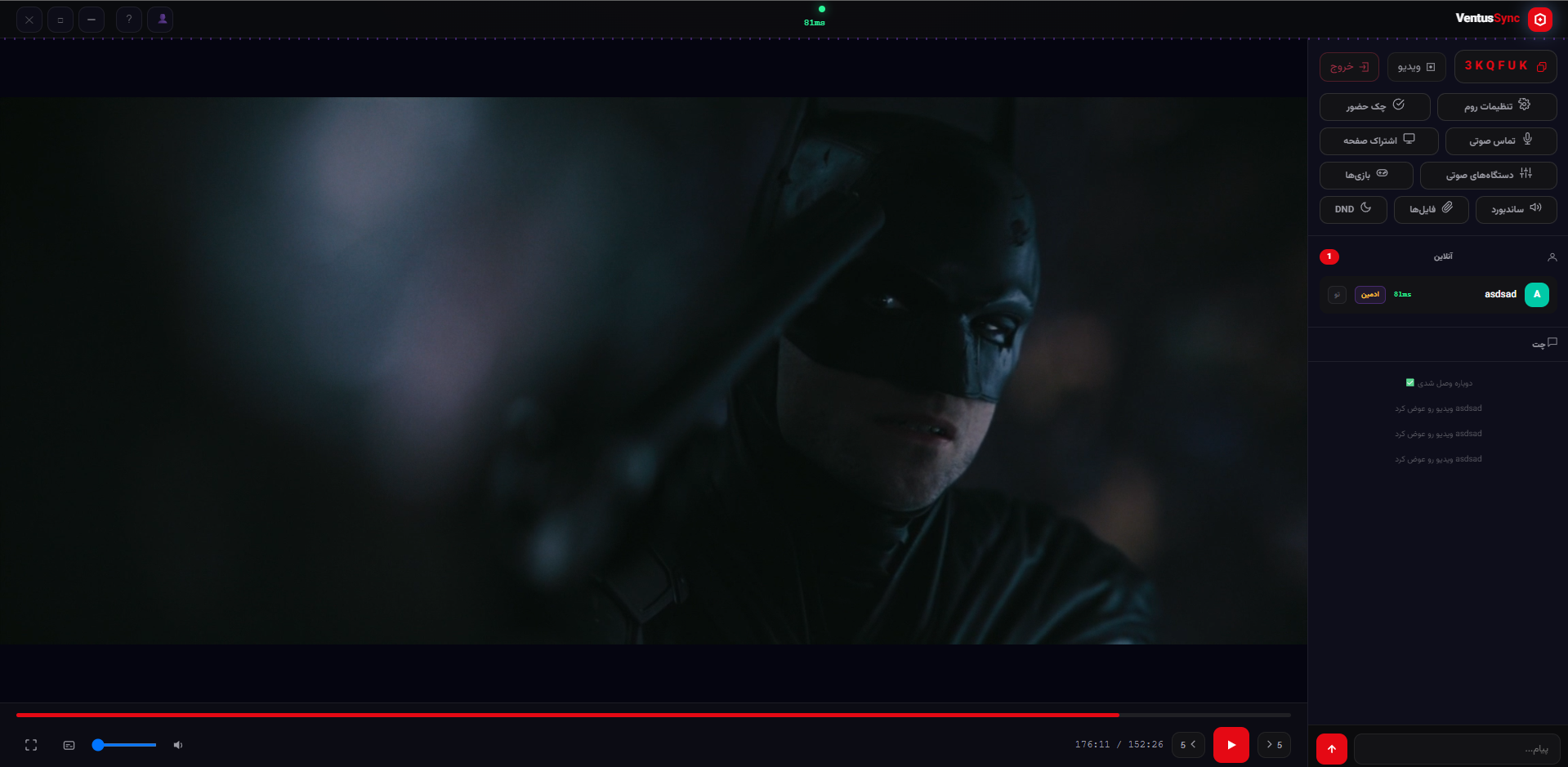
Task: Maximize the VentusSync window
Action: click(60, 19)
